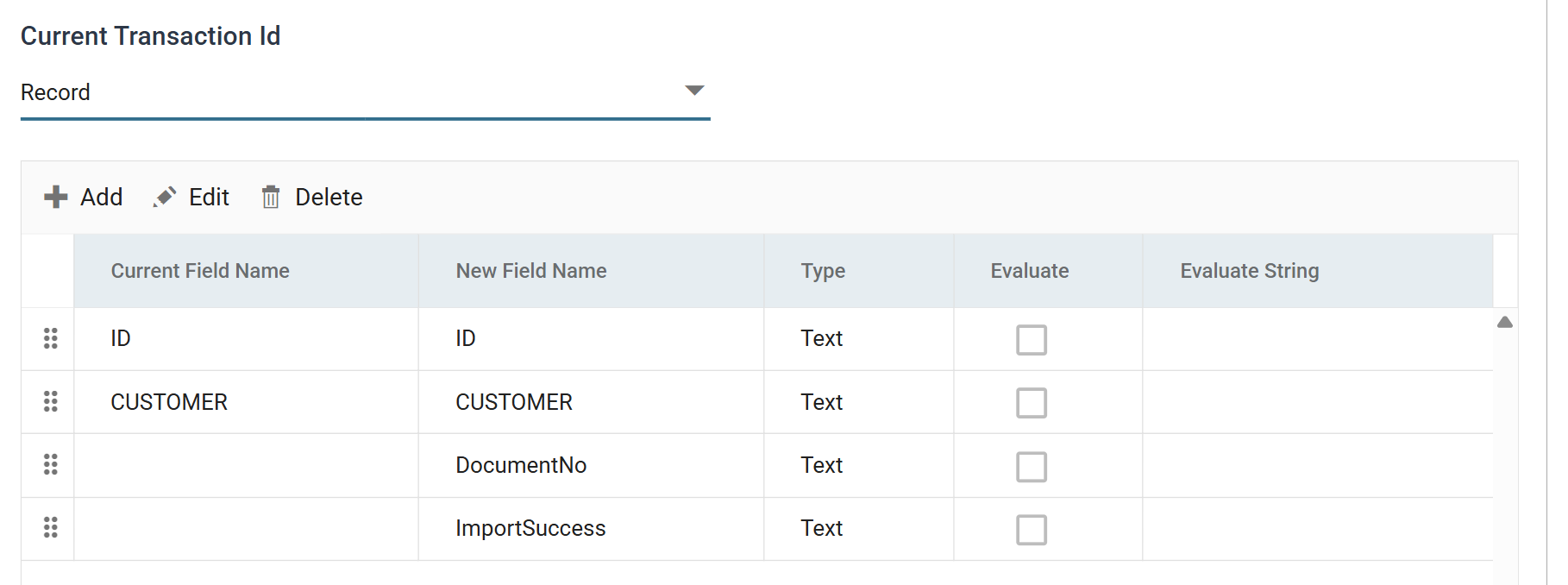
Task: Click the Text type cell for CUSTOMER row
Action: [x=859, y=402]
